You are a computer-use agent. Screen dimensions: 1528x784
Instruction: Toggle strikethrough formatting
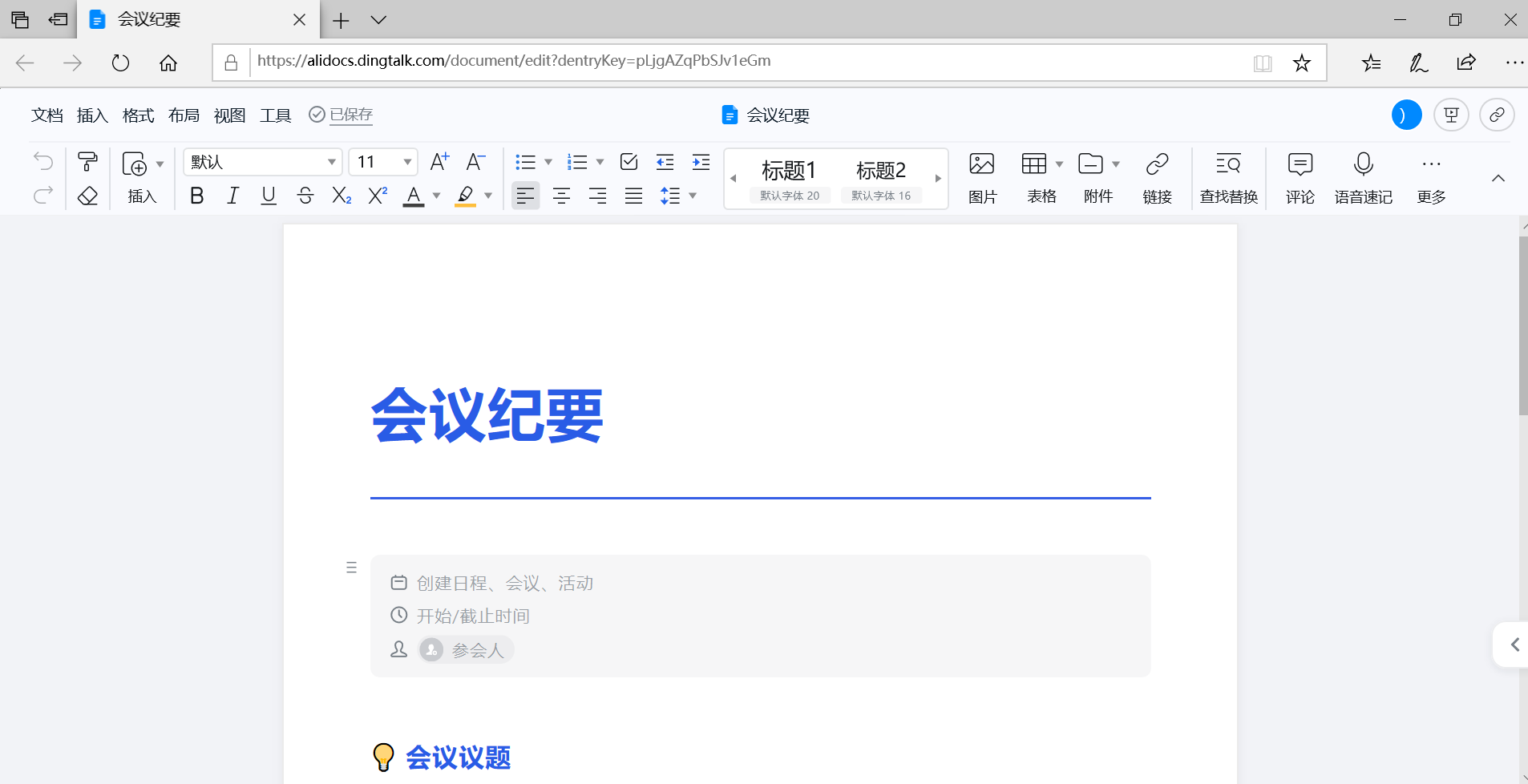click(x=305, y=195)
